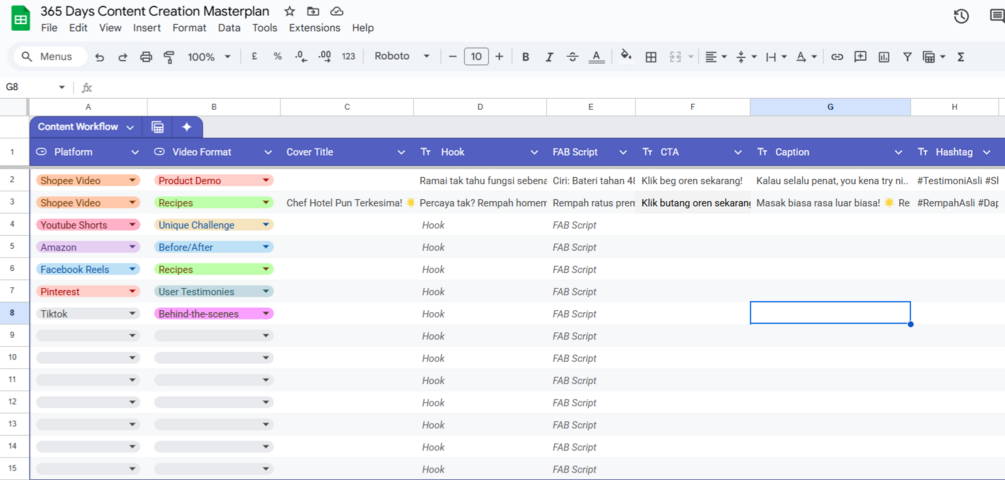
Task: Open the functions sigma menu
Action: 961,57
